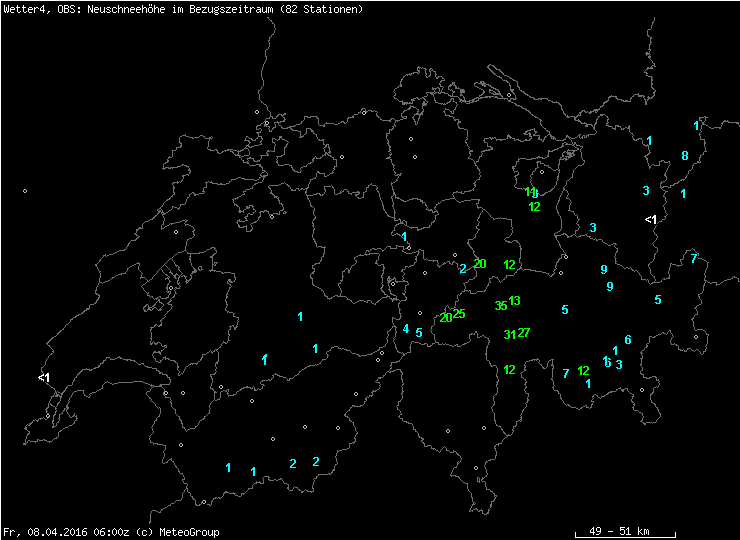This screenshot has width=740, height=540.
Task: Click the green 35 snow depth value
Action: (500, 306)
